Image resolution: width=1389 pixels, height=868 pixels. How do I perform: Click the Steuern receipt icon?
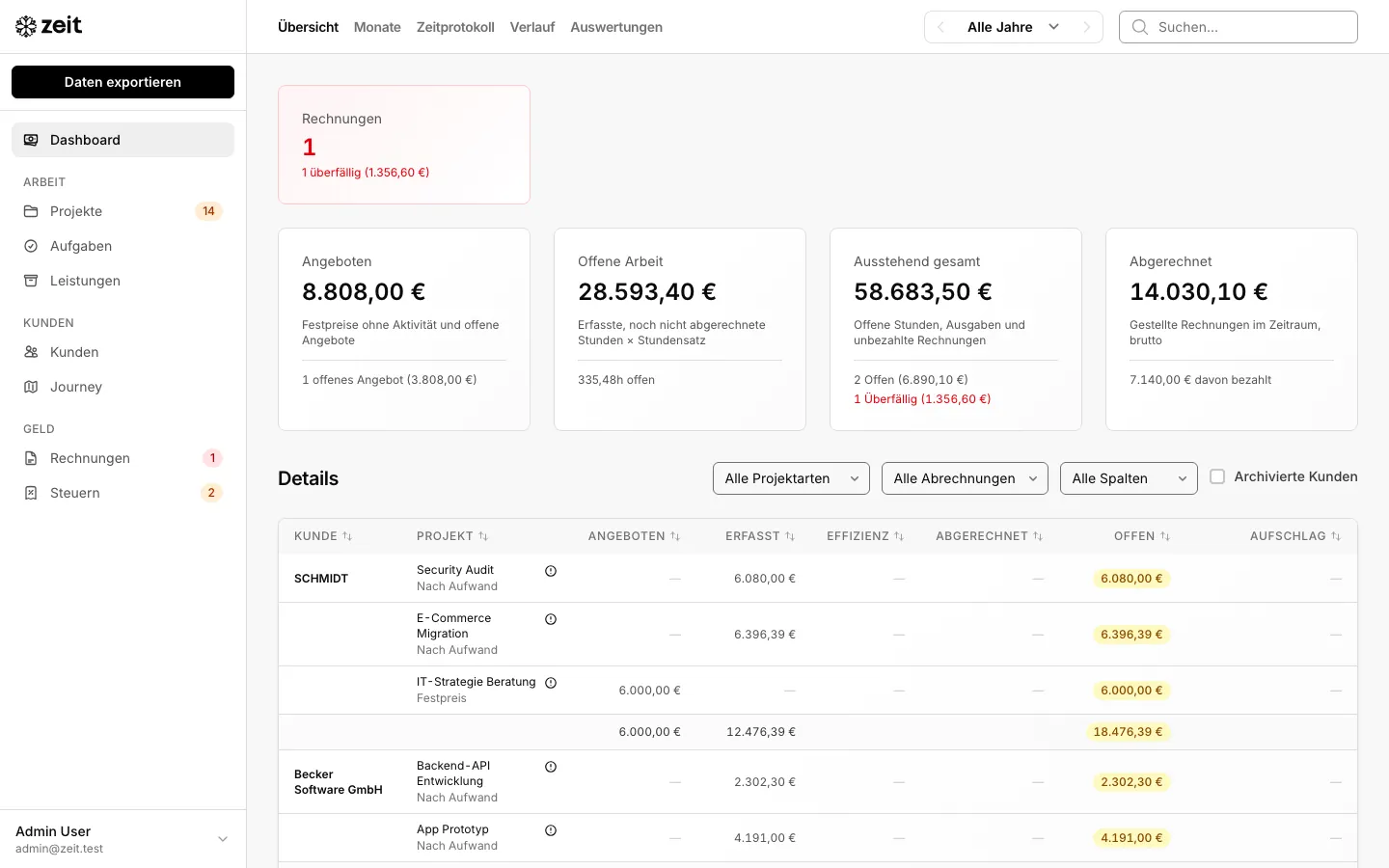(x=31, y=493)
